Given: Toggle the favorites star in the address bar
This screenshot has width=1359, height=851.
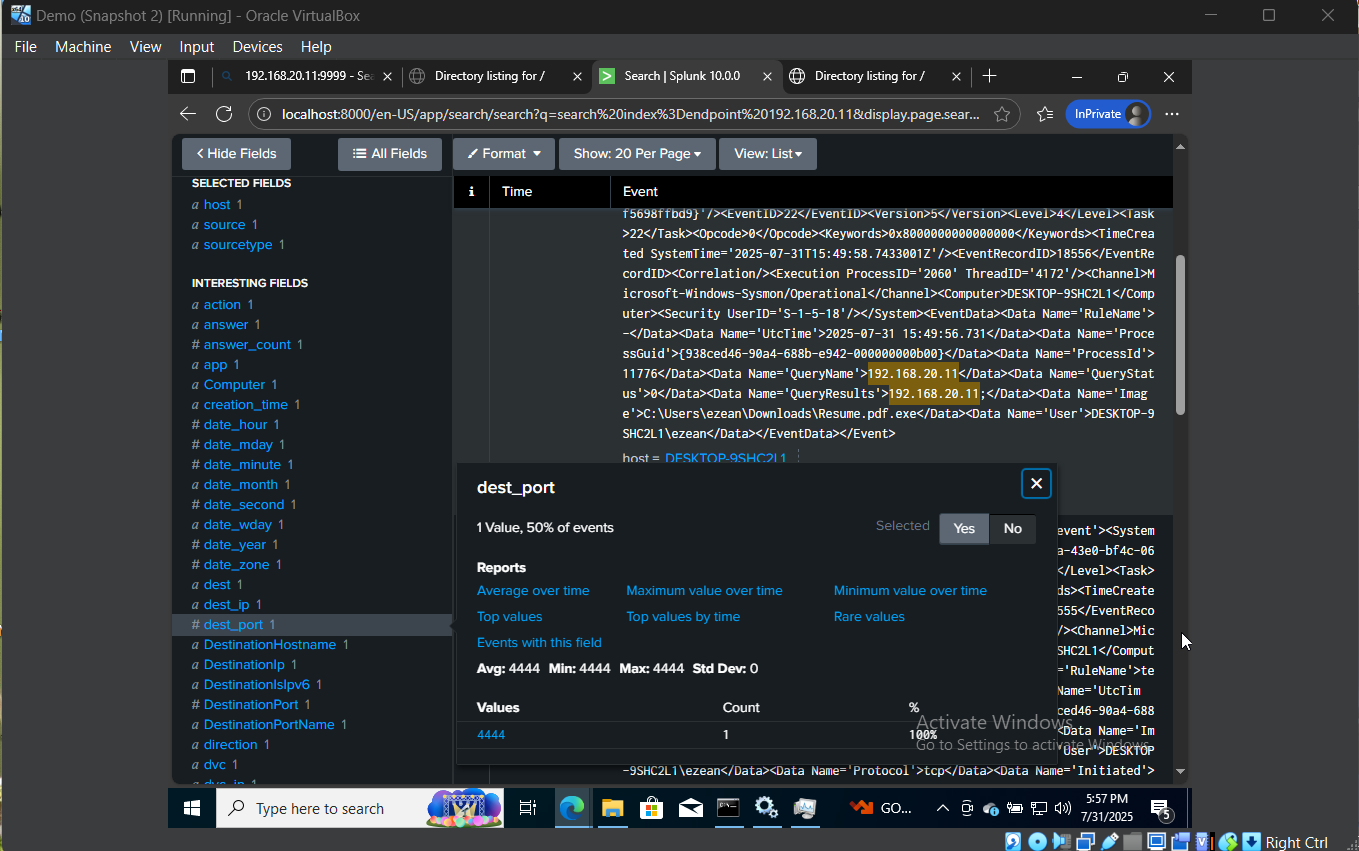Looking at the screenshot, I should tap(1003, 114).
